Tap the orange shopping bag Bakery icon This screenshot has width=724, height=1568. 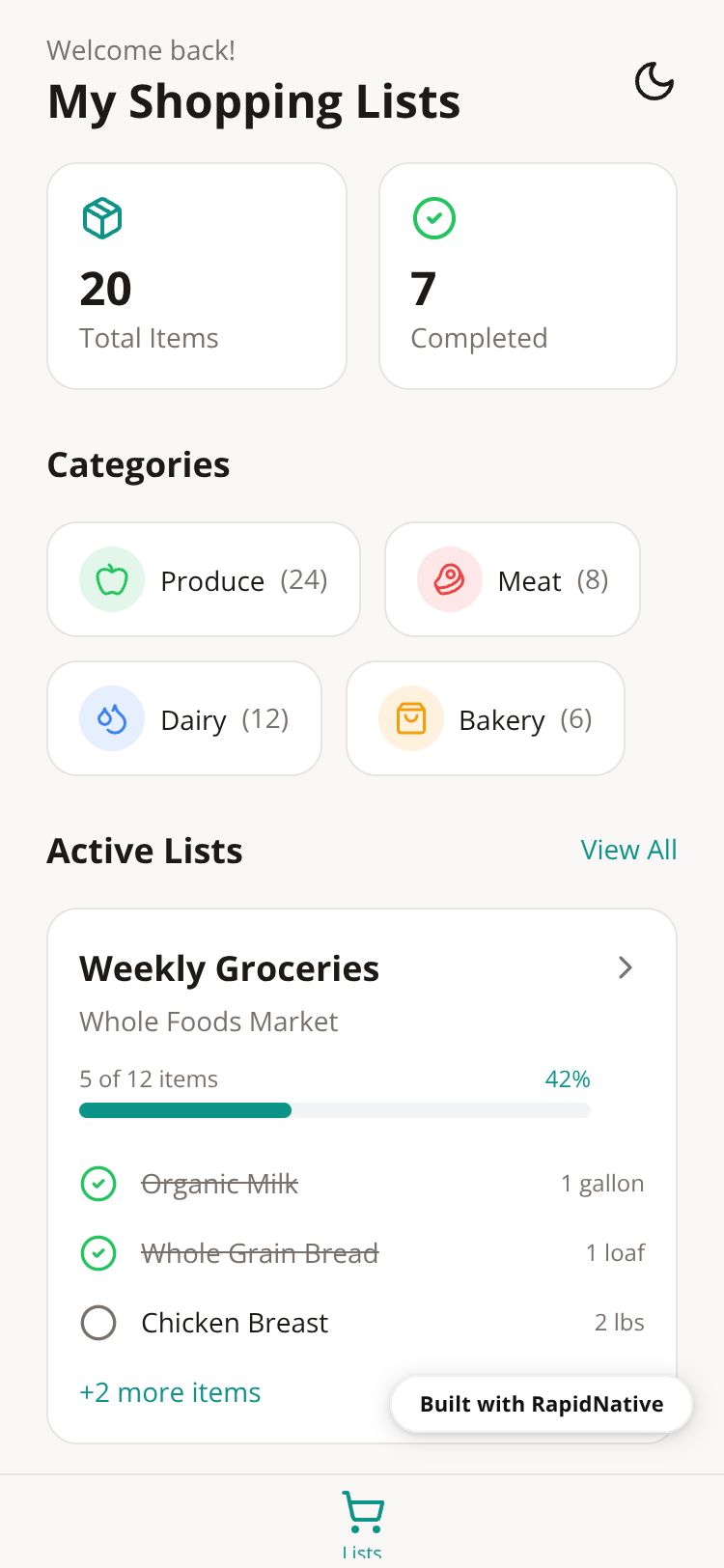(411, 719)
